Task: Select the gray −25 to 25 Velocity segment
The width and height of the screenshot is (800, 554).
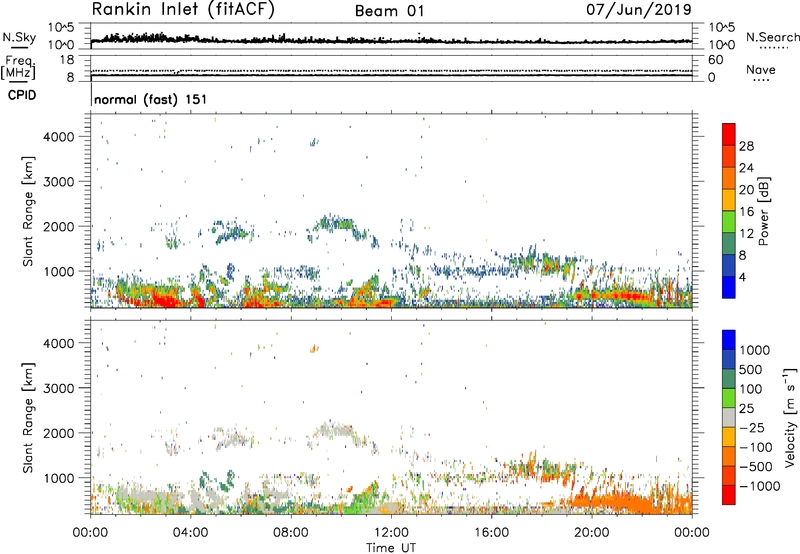Action: 729,417
